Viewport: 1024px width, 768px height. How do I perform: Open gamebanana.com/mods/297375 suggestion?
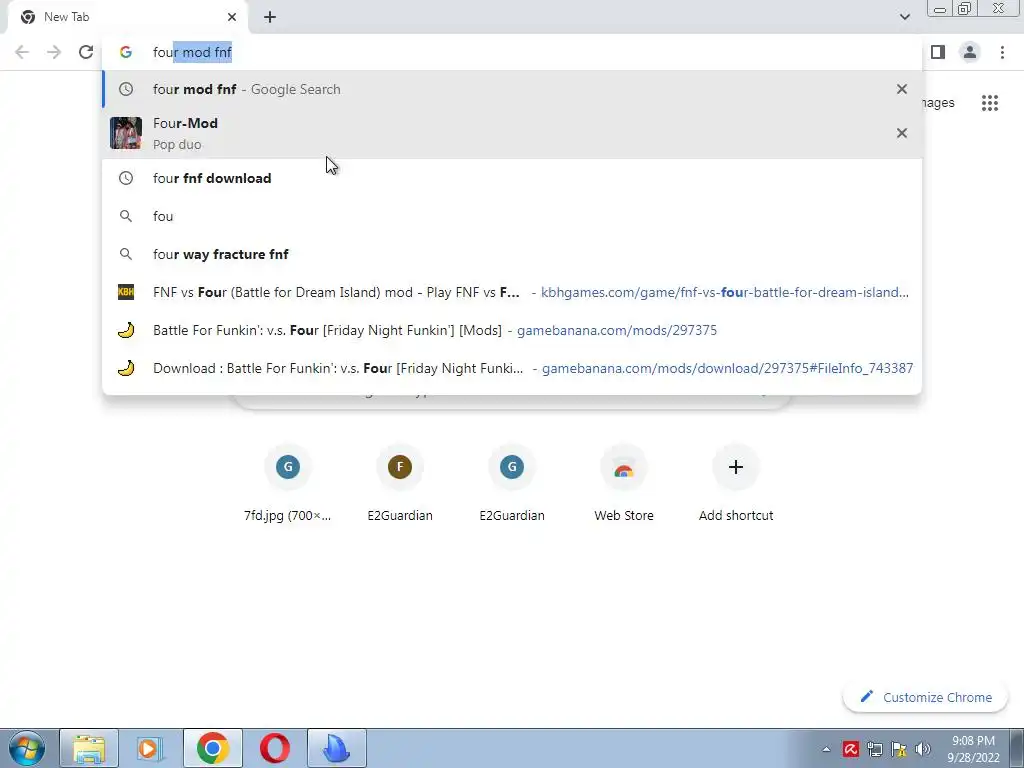[x=512, y=330]
